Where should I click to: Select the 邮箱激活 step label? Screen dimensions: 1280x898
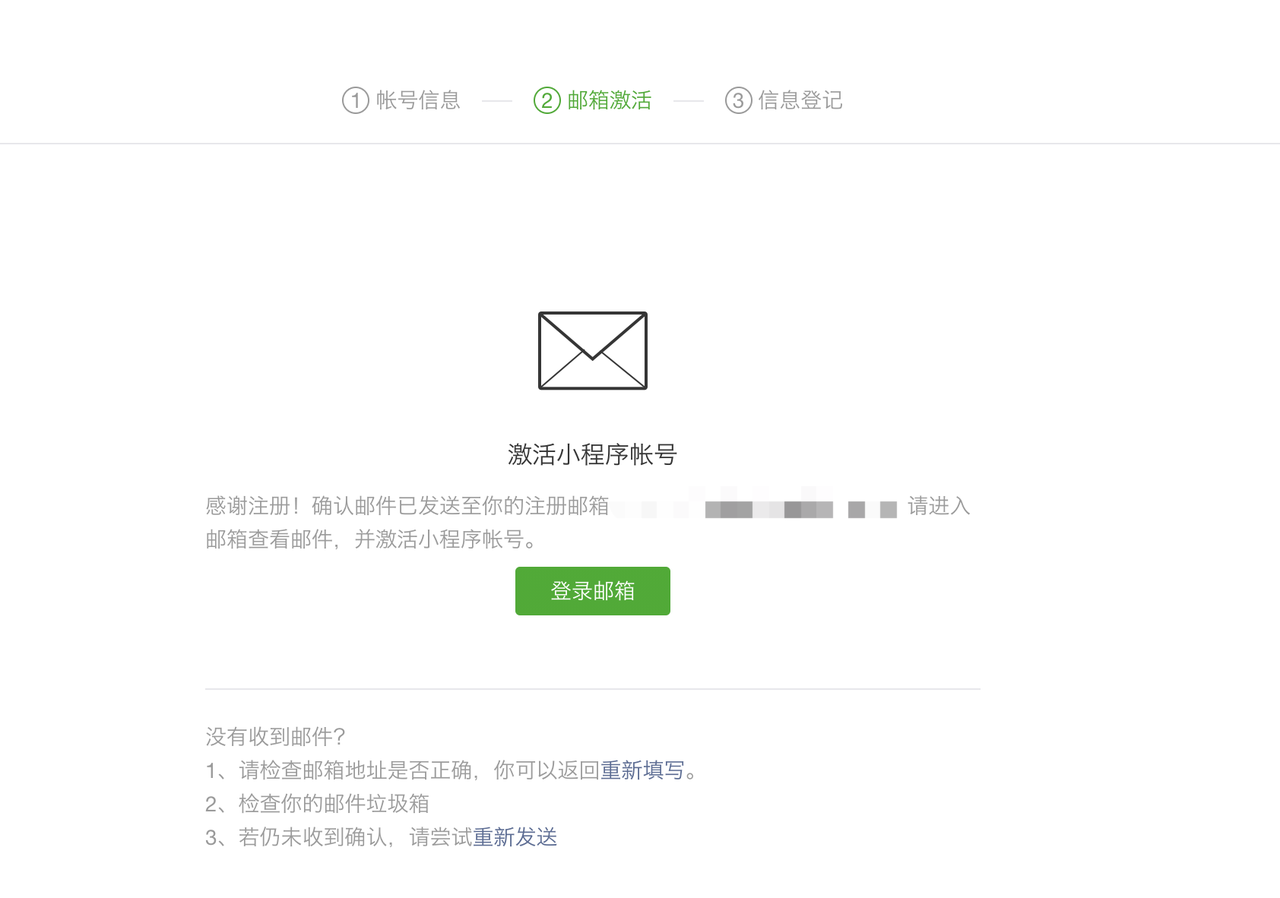pyautogui.click(x=609, y=100)
